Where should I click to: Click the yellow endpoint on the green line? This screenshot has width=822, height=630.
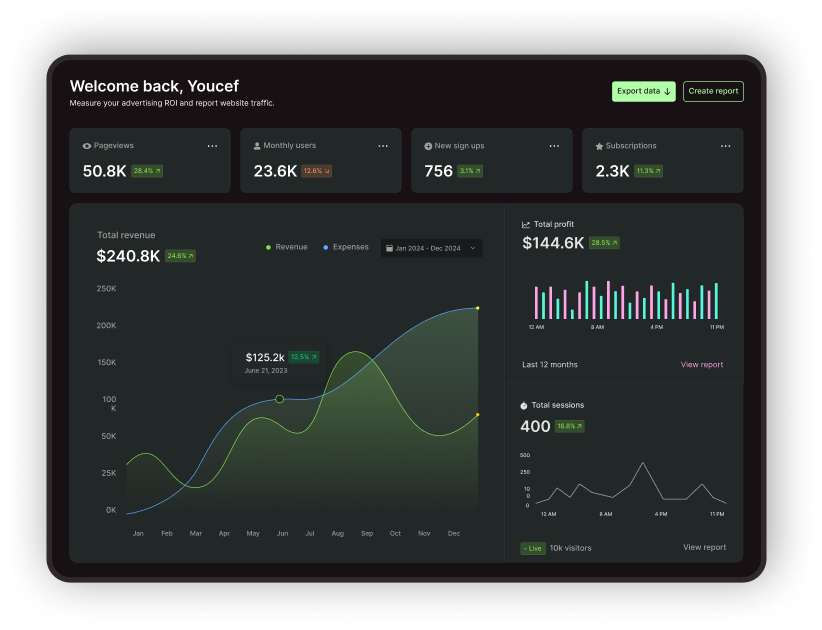(478, 415)
